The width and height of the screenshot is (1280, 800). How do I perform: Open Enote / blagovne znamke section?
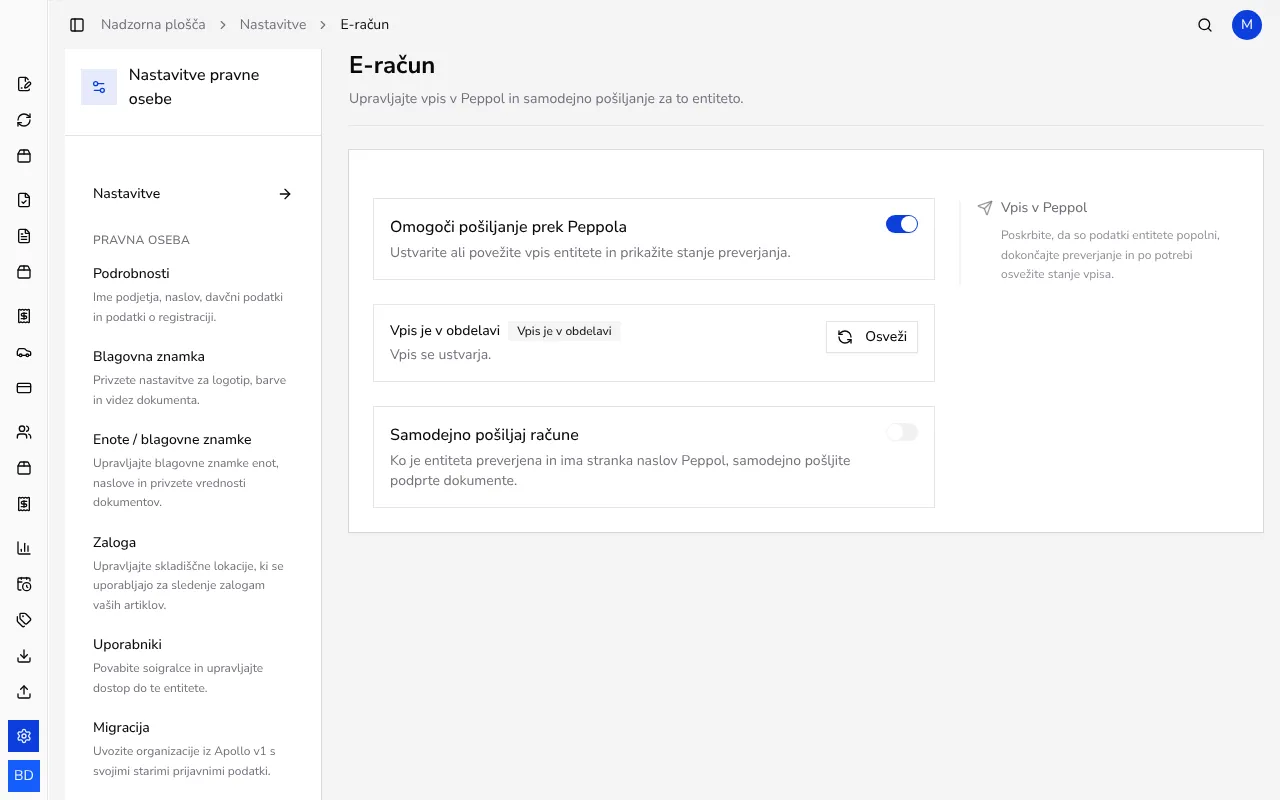coord(193,470)
